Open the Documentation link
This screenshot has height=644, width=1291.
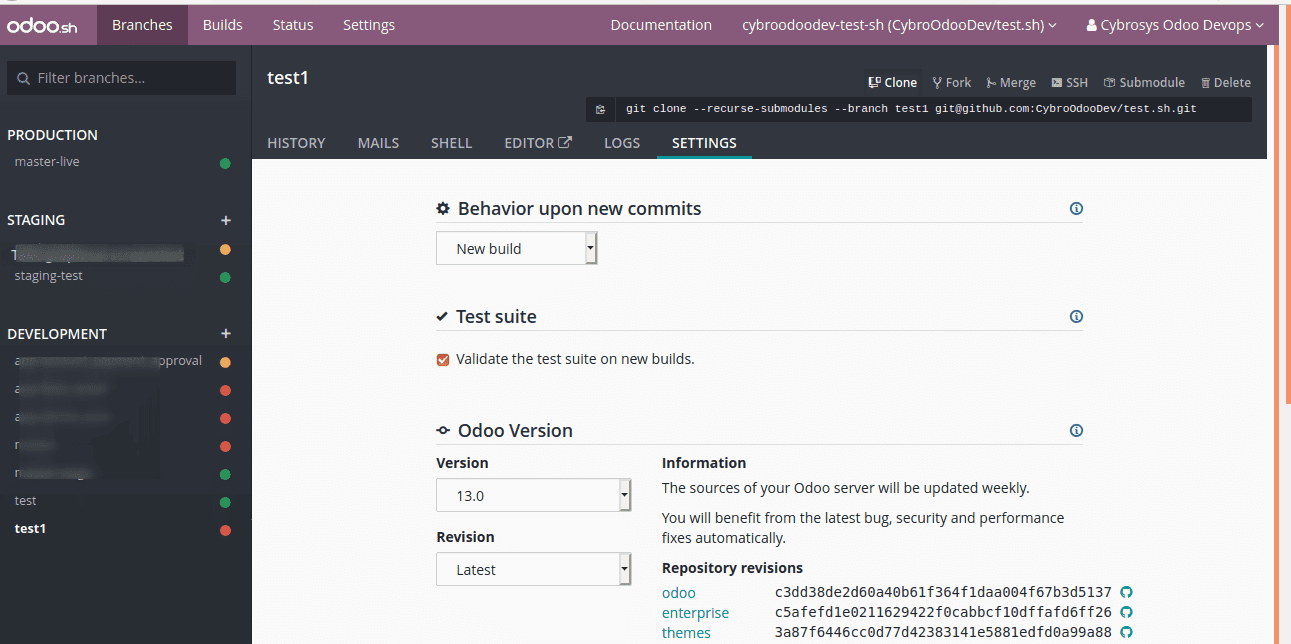coord(661,25)
